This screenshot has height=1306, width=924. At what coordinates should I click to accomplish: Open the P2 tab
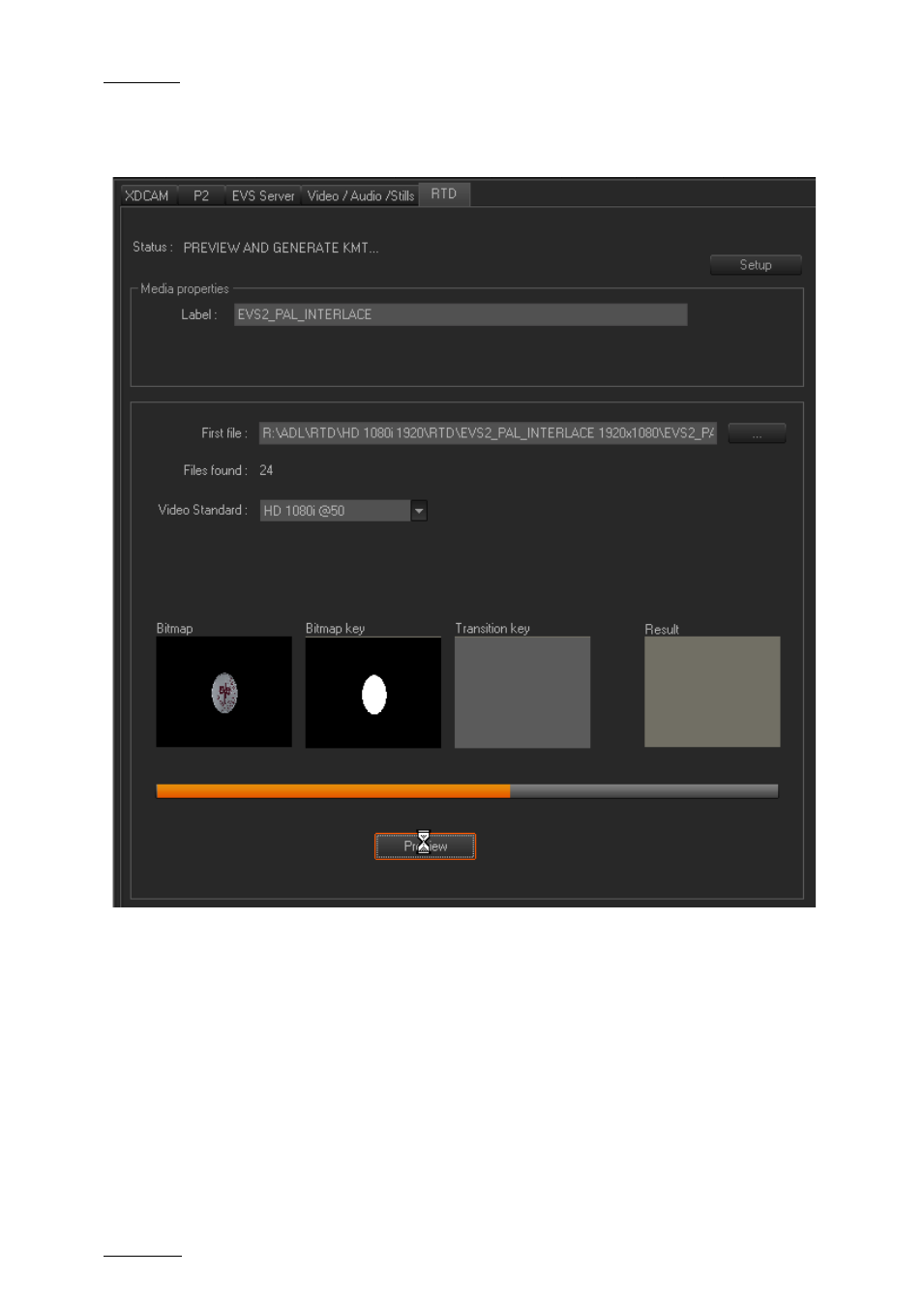[201, 195]
